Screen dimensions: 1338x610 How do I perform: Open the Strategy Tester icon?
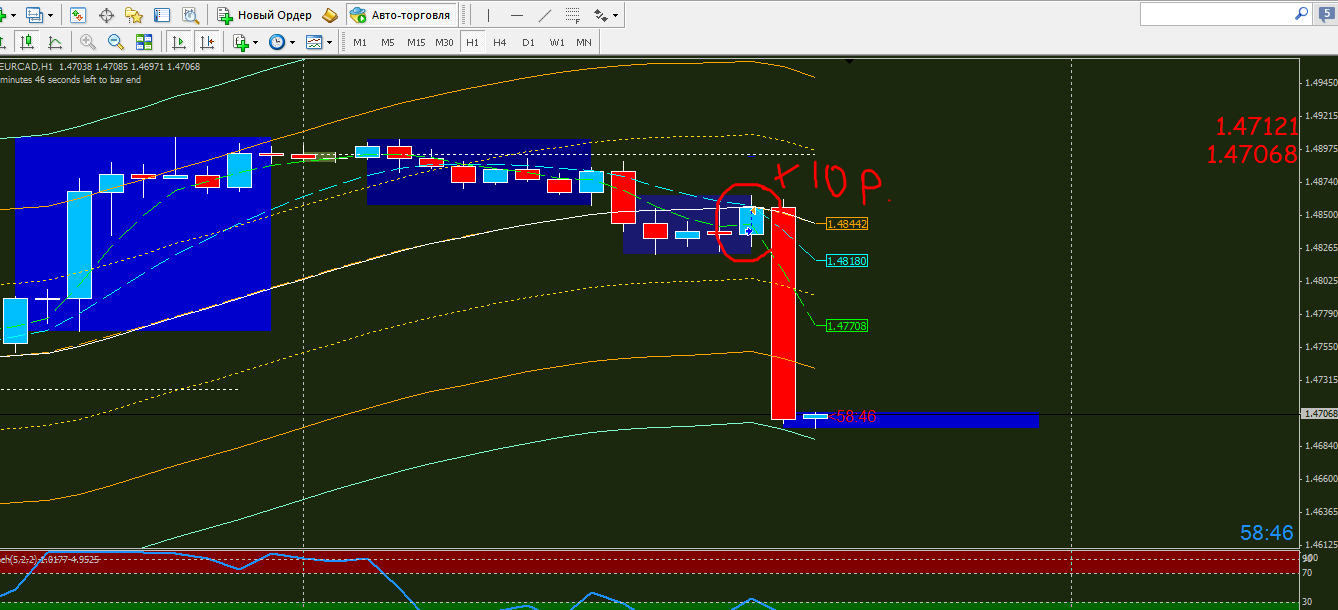click(x=190, y=15)
